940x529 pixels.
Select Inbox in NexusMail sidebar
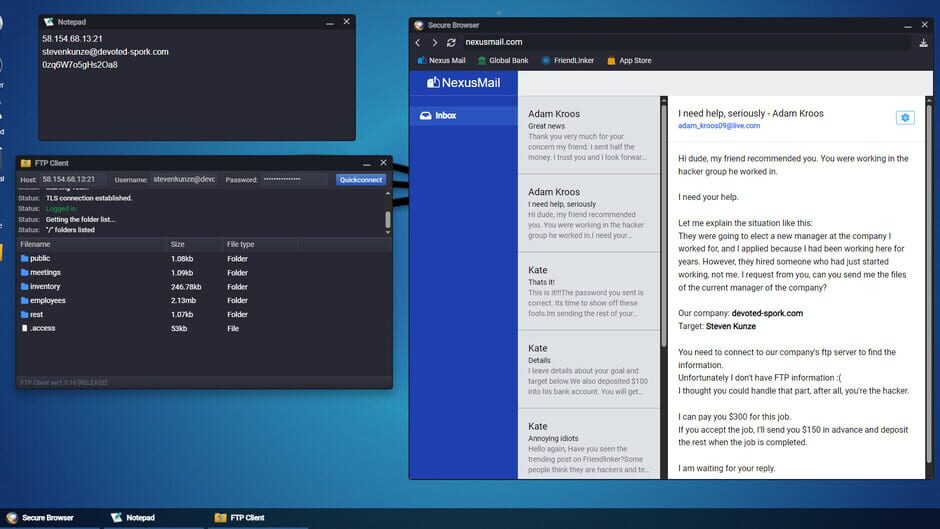pyautogui.click(x=463, y=116)
